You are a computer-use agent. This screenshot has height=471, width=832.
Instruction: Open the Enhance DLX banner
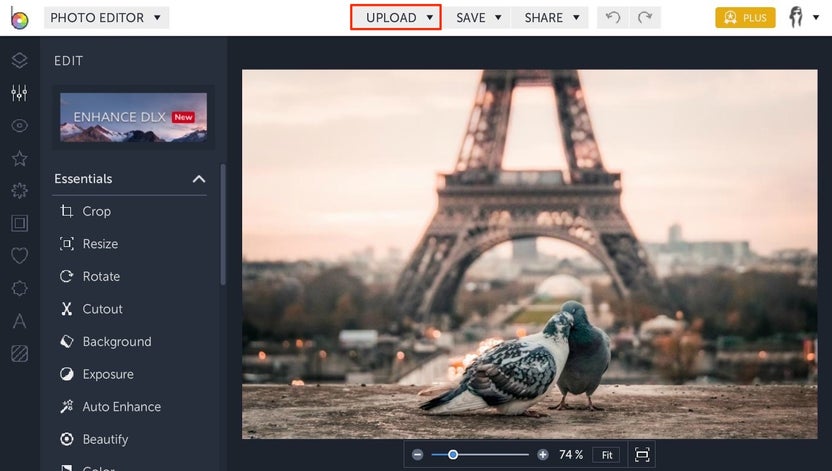(x=133, y=117)
